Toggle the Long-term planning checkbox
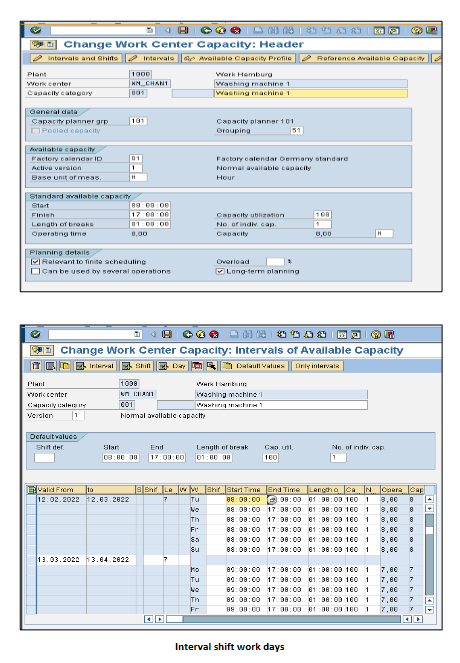 220,271
